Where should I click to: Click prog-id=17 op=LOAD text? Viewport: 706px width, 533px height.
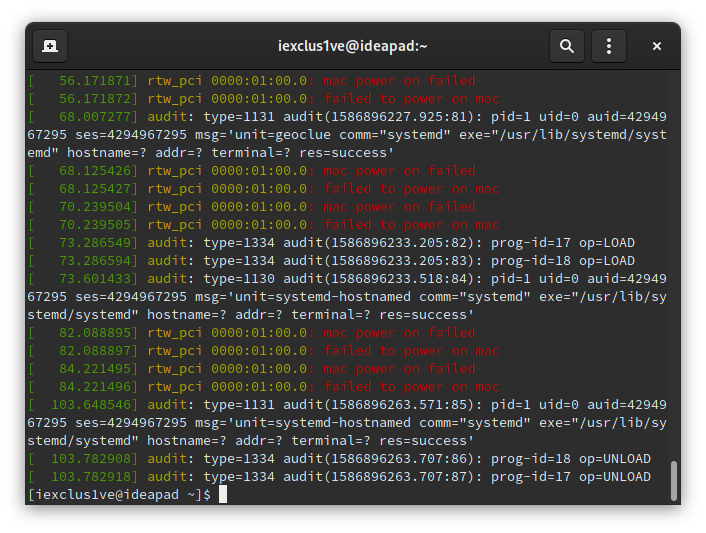tap(563, 243)
